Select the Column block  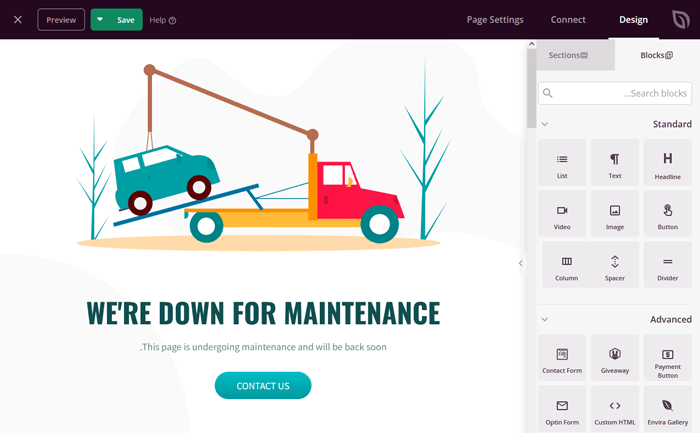pos(567,265)
